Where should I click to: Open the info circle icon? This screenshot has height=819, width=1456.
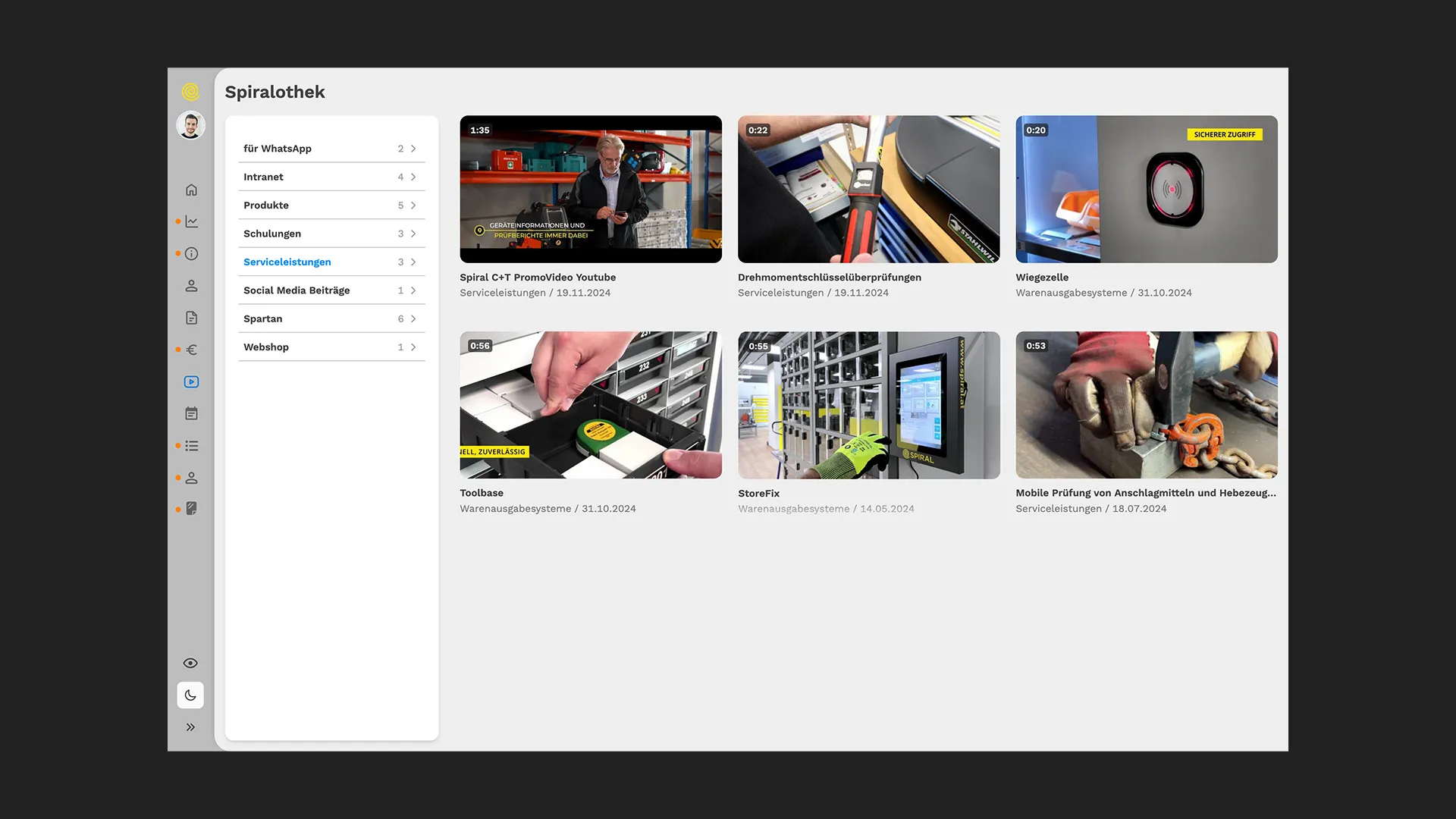[191, 254]
